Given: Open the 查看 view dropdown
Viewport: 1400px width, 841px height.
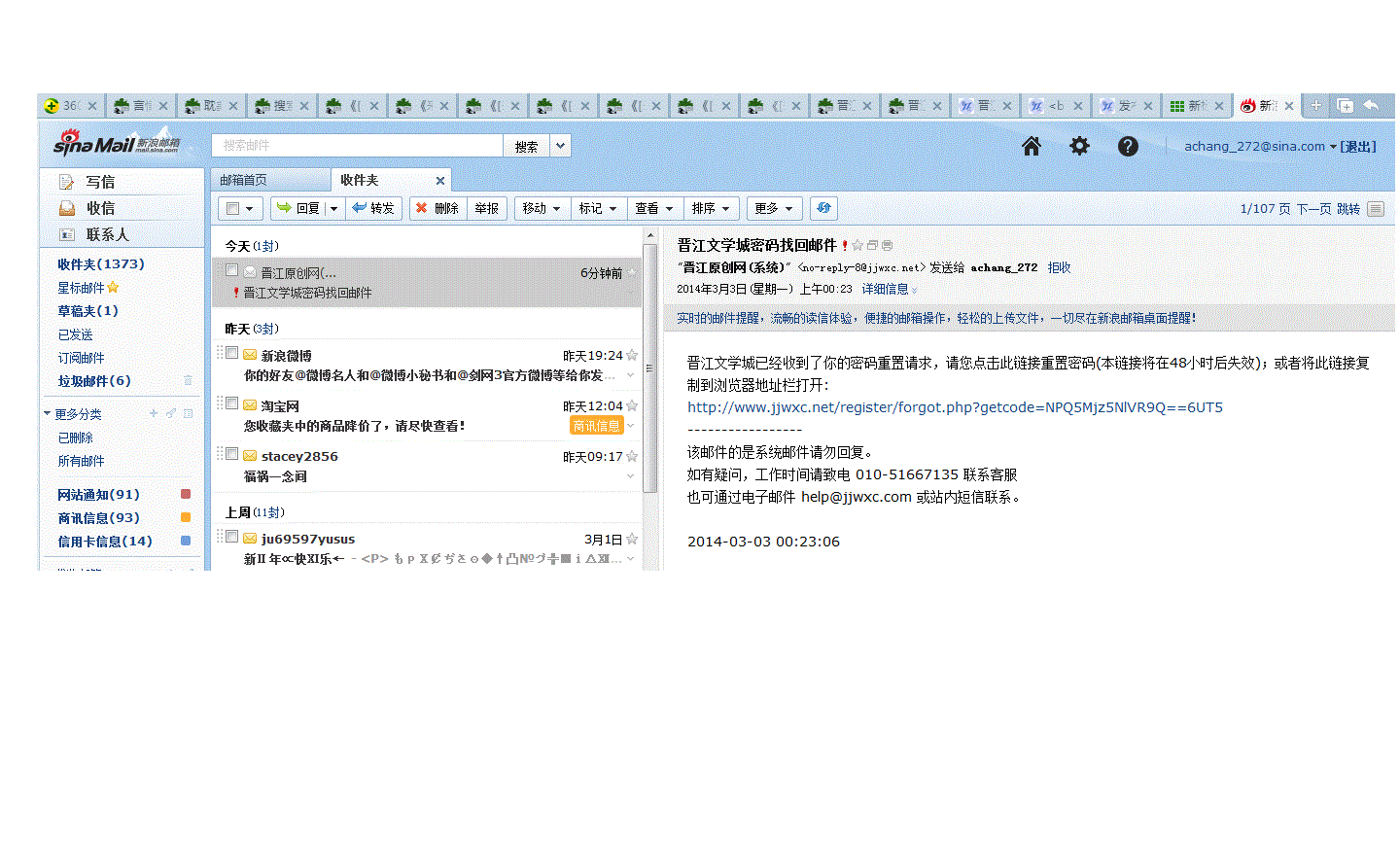Looking at the screenshot, I should coord(653,208).
